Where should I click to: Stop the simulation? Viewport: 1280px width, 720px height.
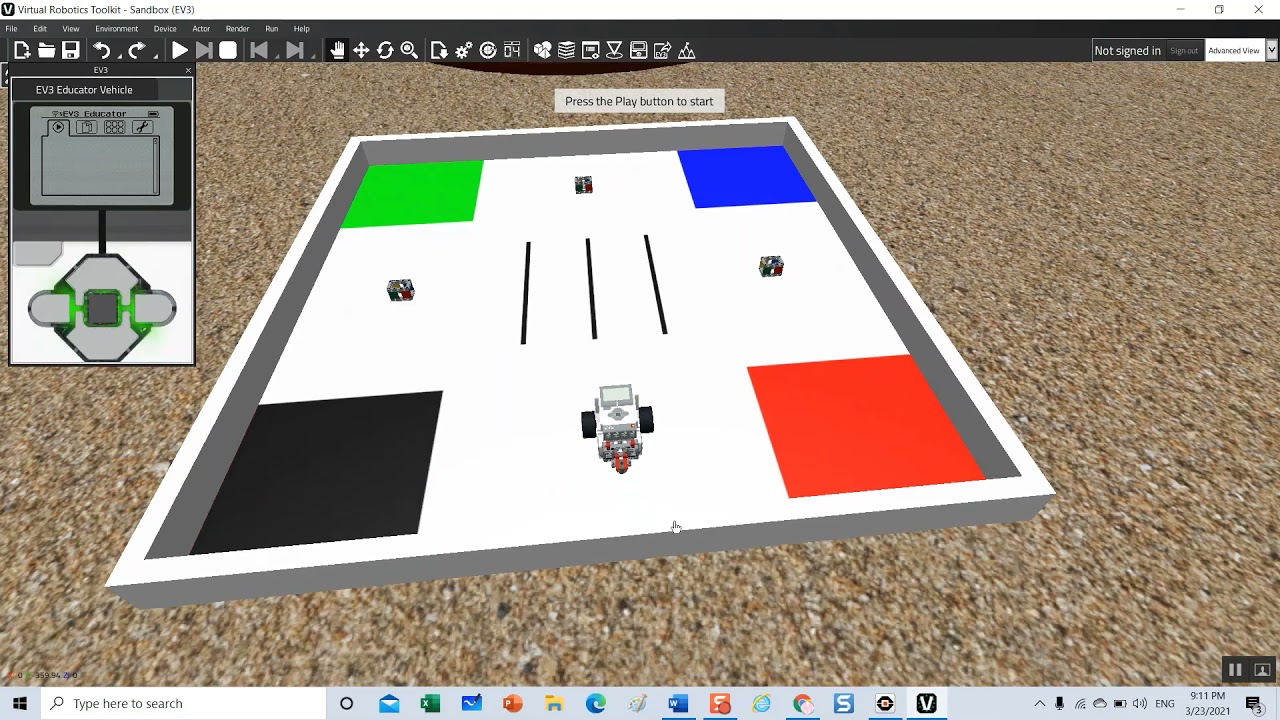(228, 50)
